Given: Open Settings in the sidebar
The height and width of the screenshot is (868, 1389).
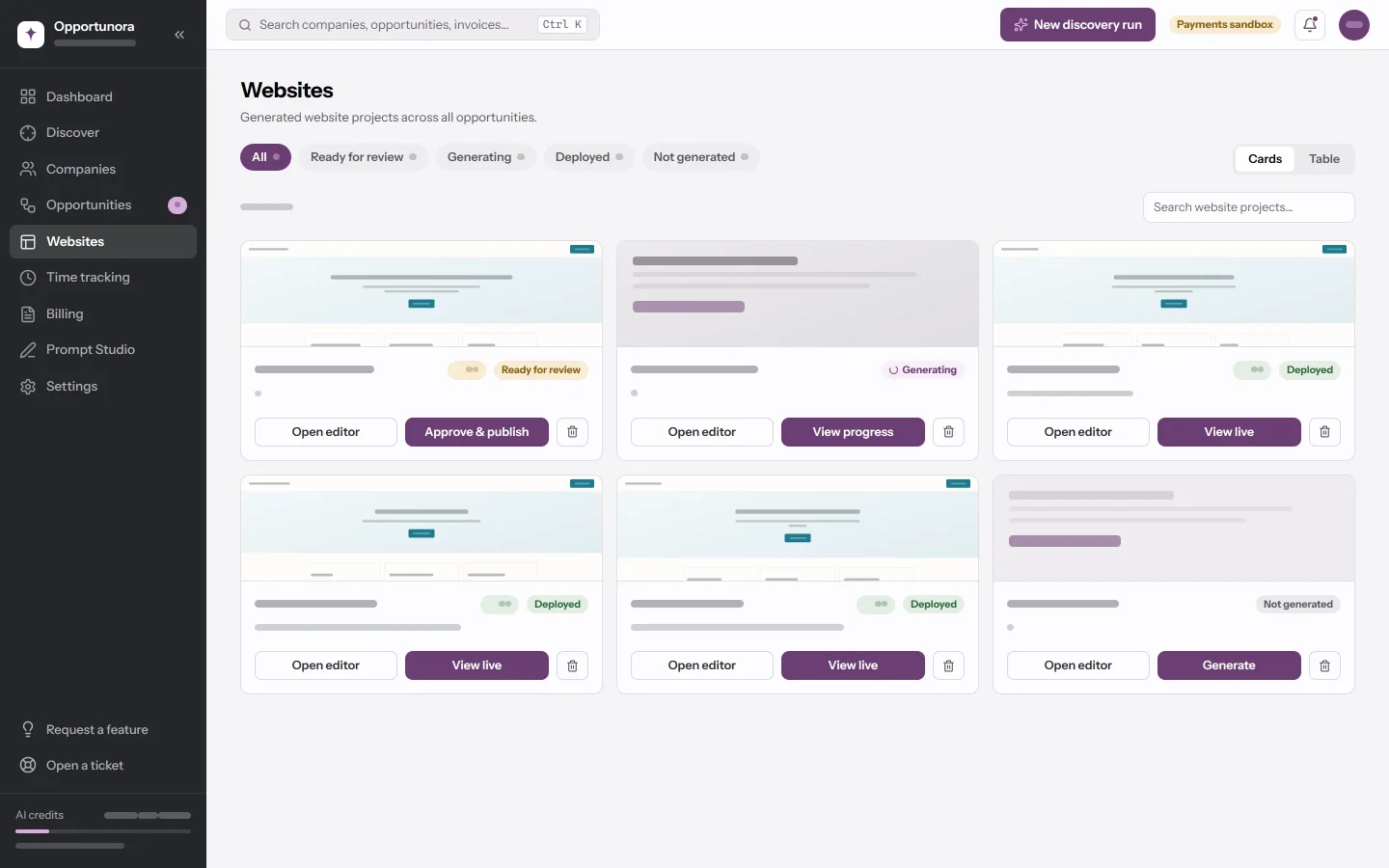Looking at the screenshot, I should point(103,386).
